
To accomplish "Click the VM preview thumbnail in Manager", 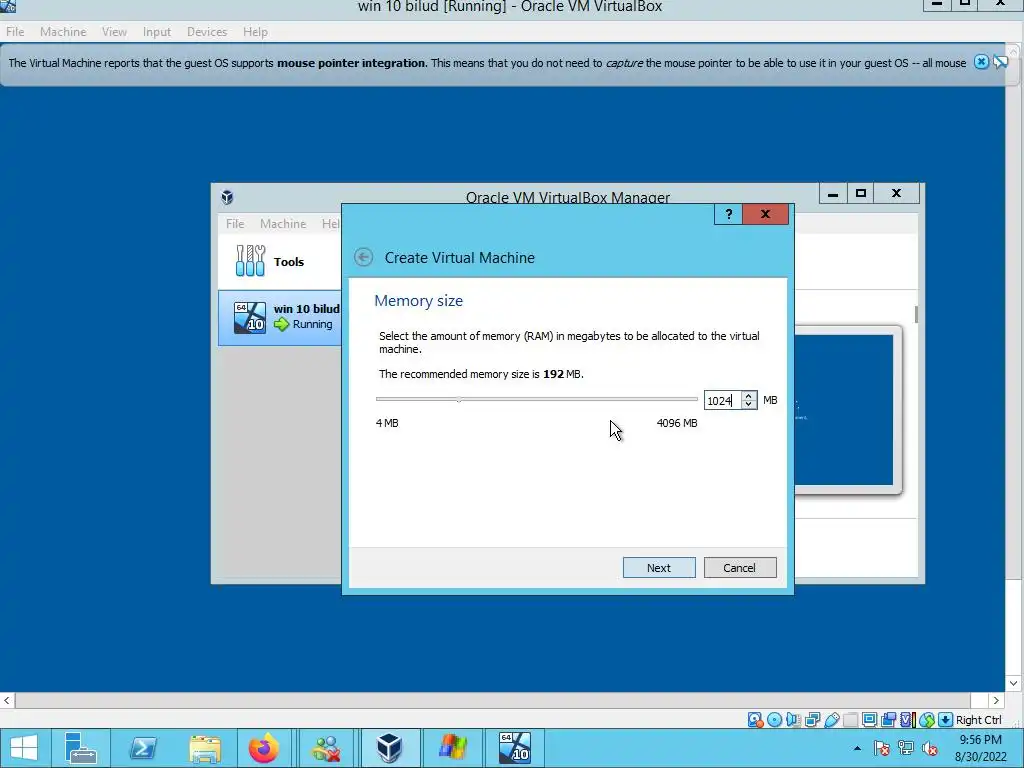I will [x=844, y=410].
